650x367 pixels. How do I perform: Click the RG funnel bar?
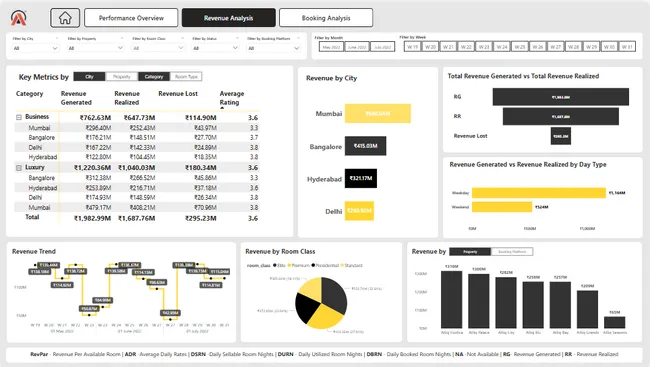pos(560,97)
